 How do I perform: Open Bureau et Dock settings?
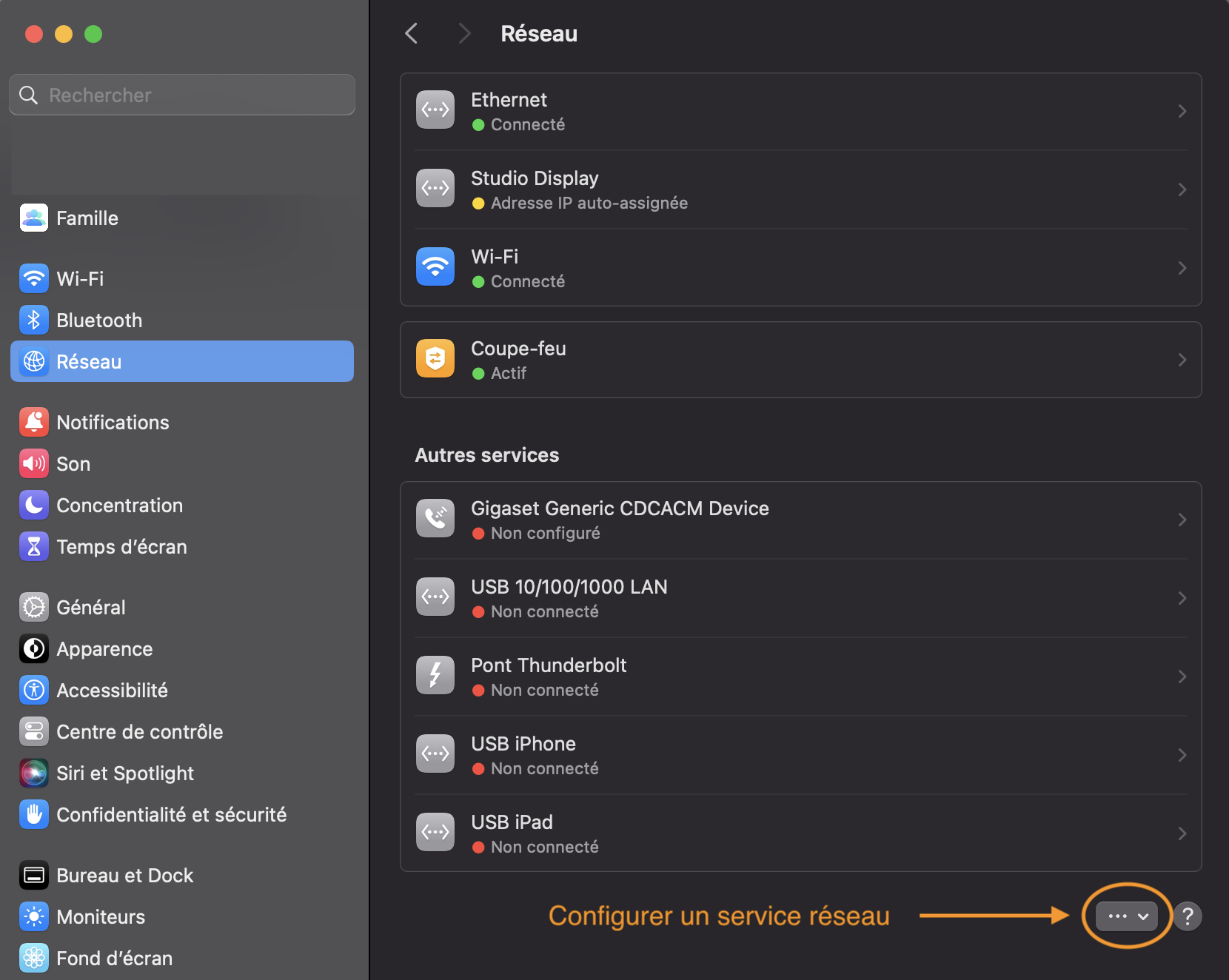point(124,876)
